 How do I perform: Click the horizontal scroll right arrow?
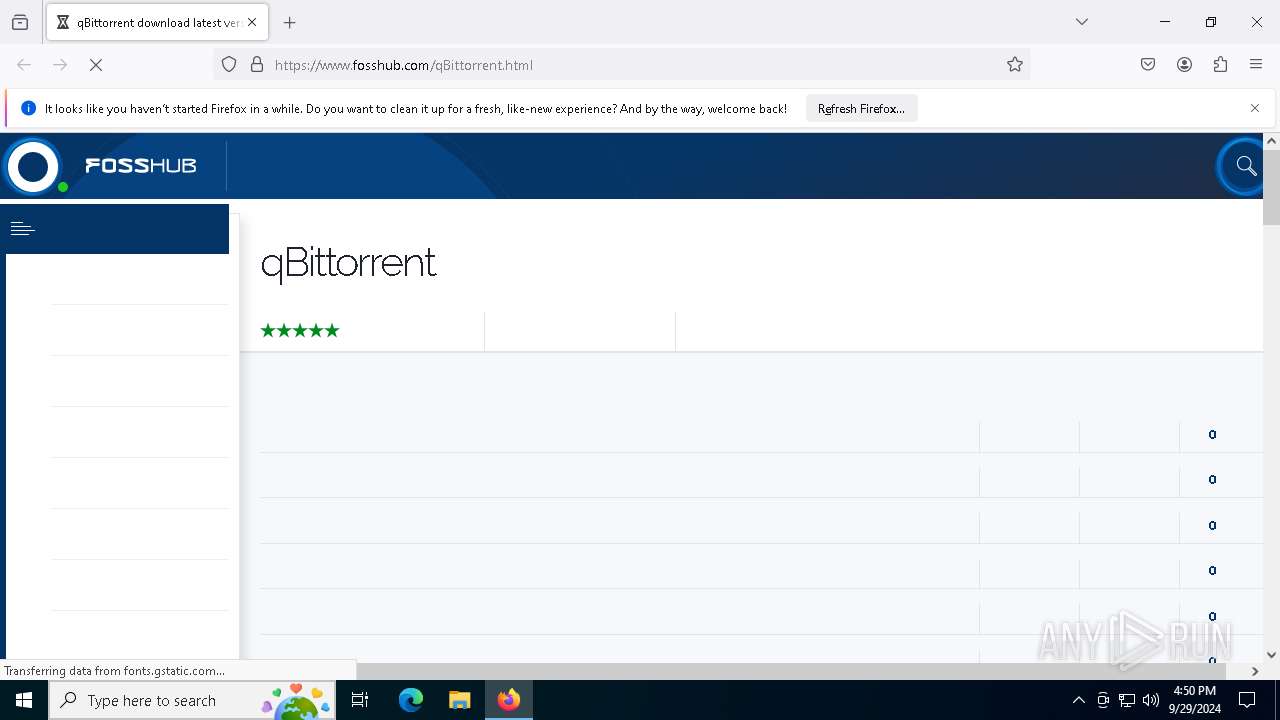tap(1255, 671)
